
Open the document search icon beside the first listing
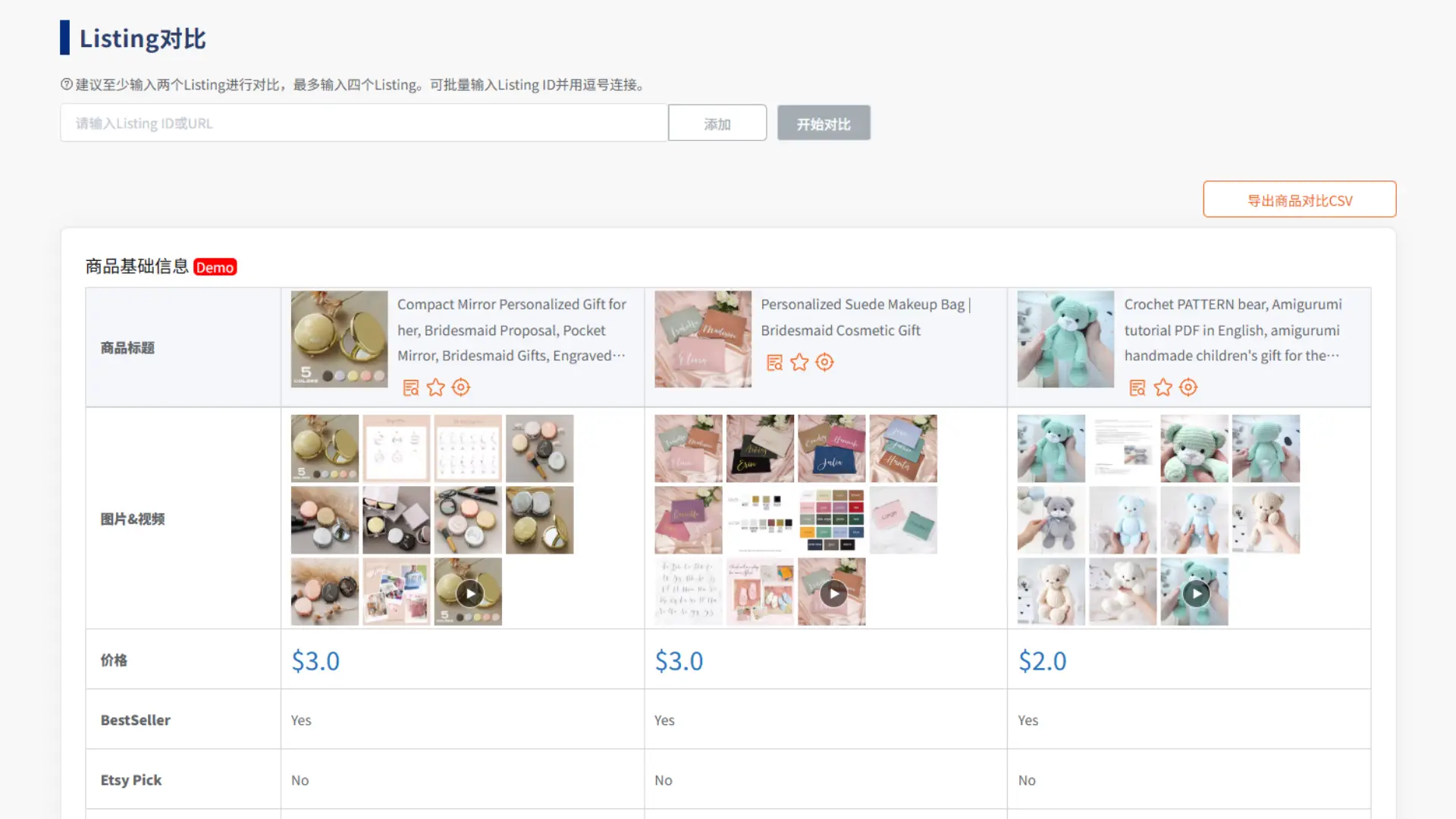(411, 387)
